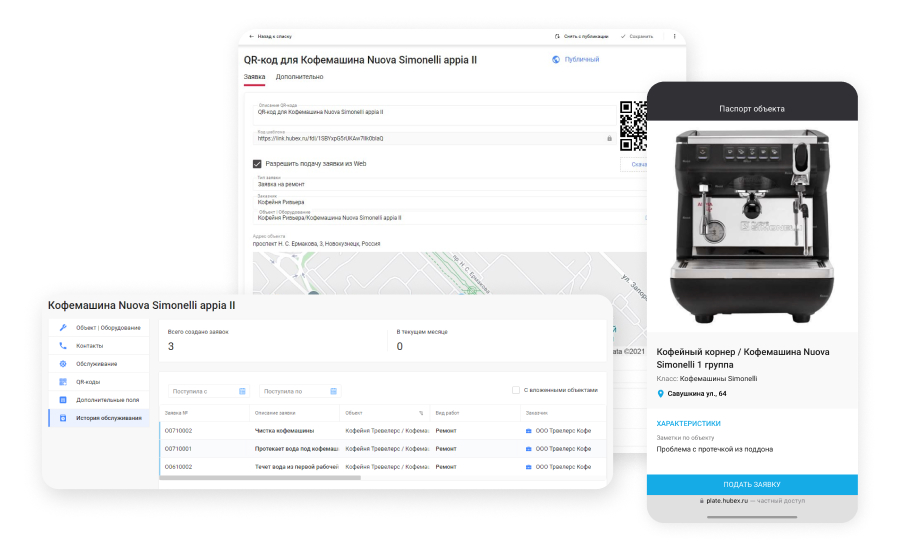Enable 'С вложенными объектами' checkbox
The height and width of the screenshot is (552, 900).
coord(516,390)
